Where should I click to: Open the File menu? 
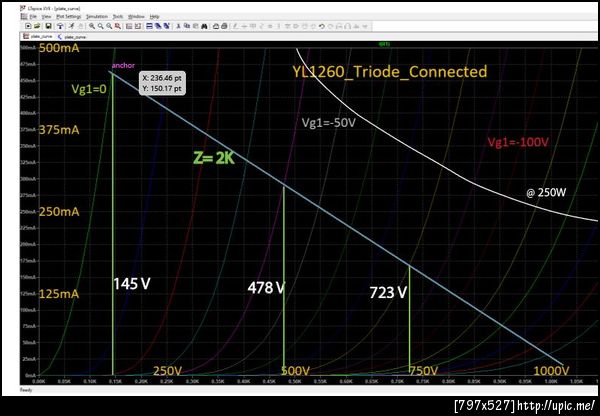point(33,16)
